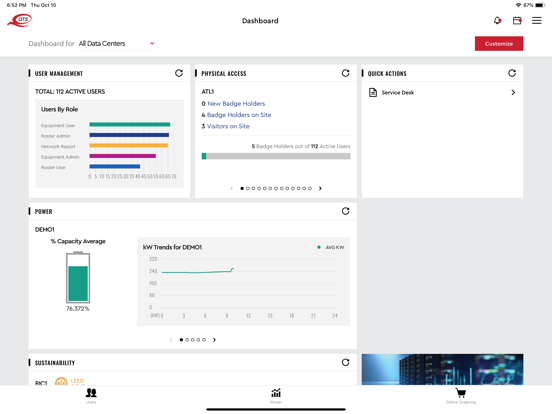This screenshot has height=414, width=552.
Task: Go to previous Power widget page
Action: [171, 340]
